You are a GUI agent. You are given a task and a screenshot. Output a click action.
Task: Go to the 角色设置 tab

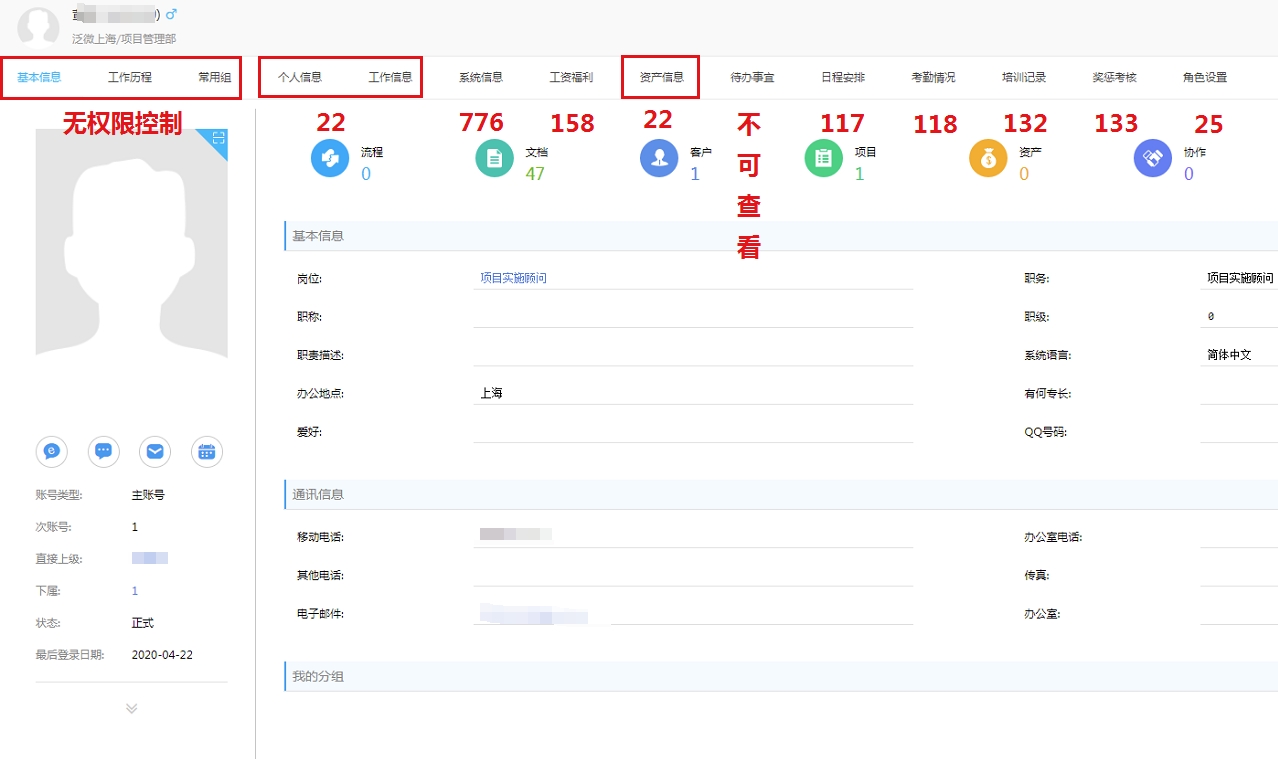click(x=1204, y=77)
